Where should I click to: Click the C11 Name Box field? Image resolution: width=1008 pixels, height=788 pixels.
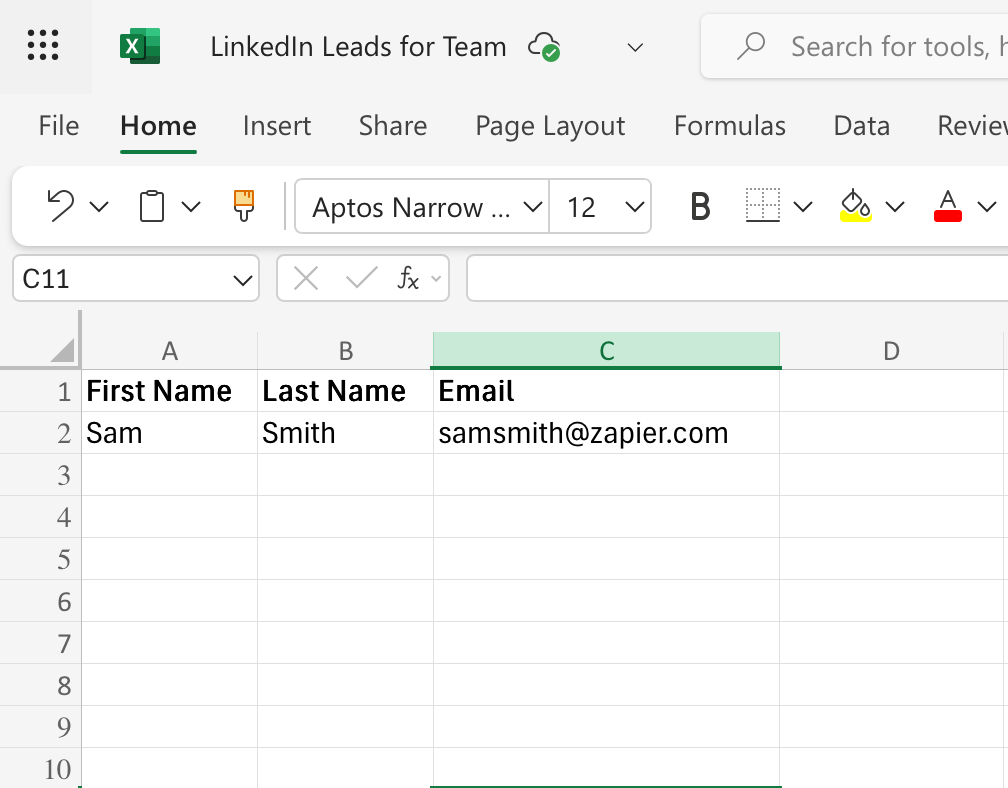pyautogui.click(x=136, y=278)
